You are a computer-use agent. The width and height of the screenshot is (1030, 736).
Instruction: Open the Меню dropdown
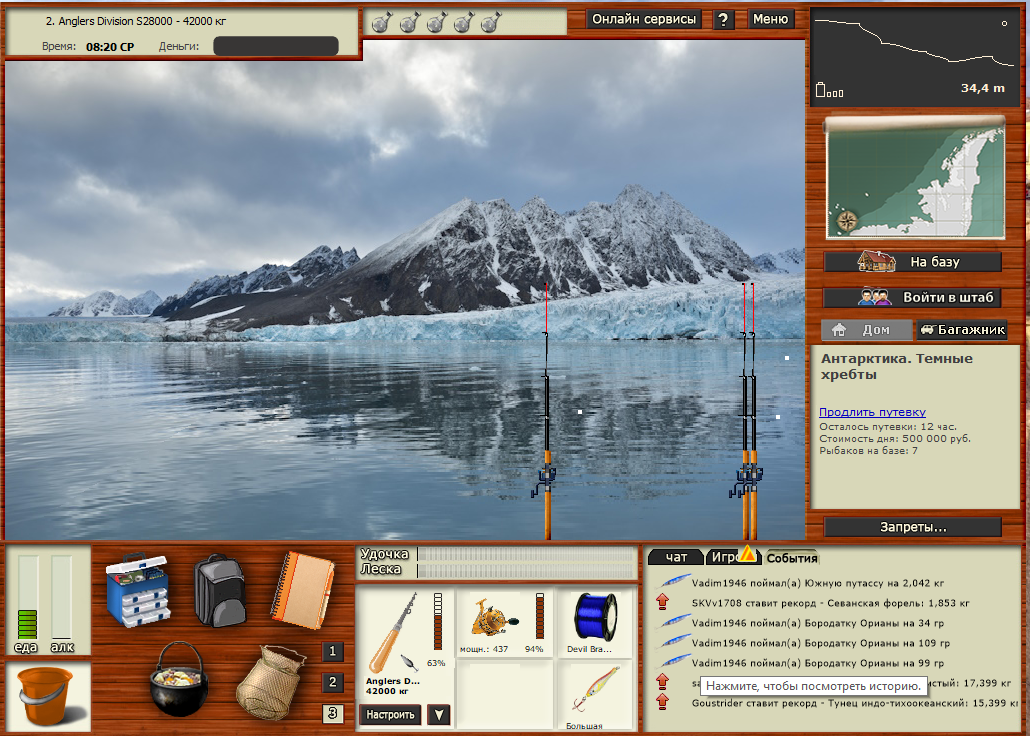770,19
